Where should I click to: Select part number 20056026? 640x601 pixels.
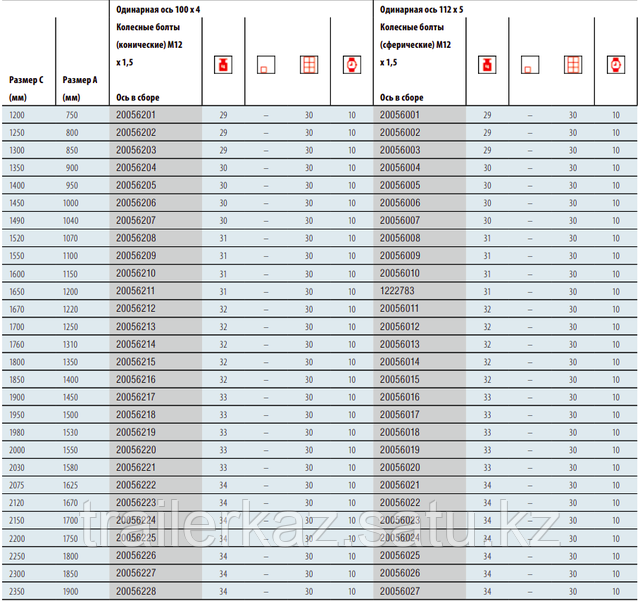click(x=400, y=573)
